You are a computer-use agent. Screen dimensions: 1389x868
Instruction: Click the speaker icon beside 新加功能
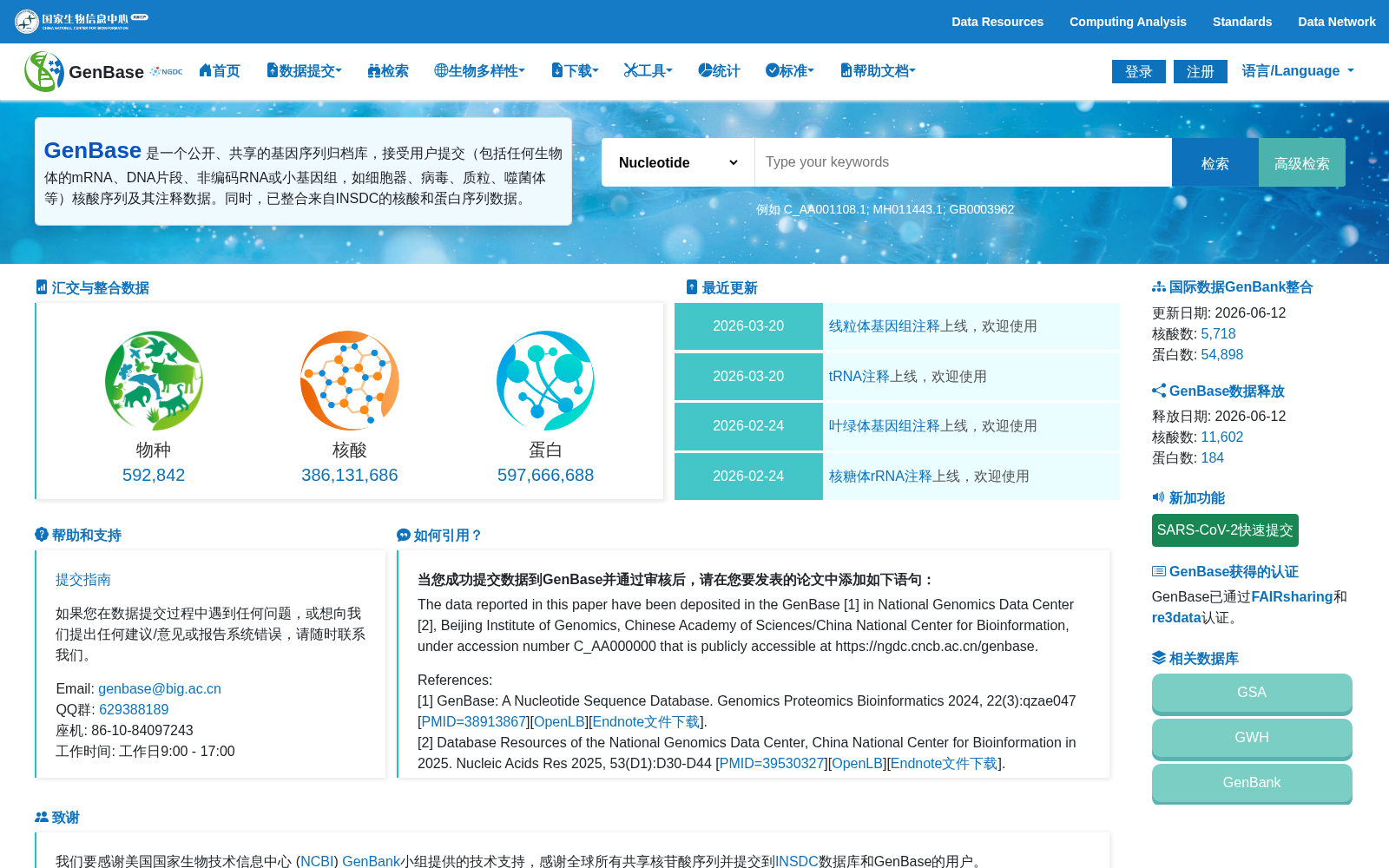click(1158, 497)
